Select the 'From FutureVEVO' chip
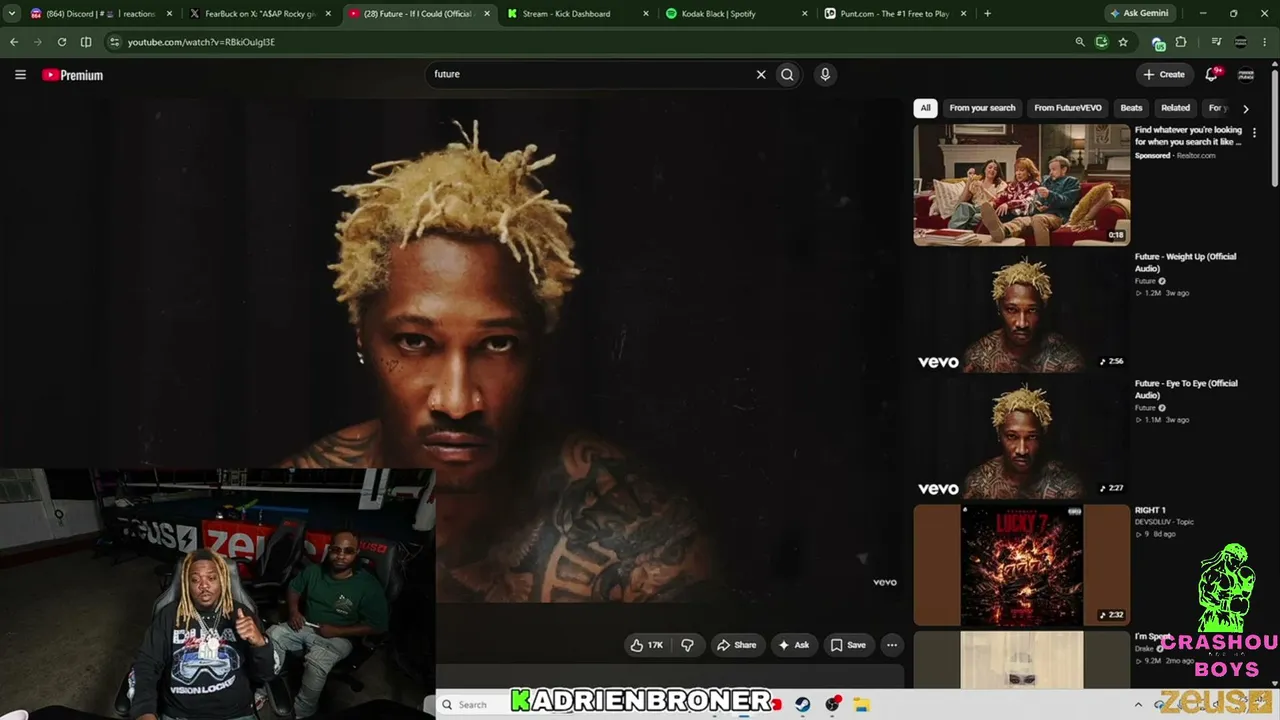Screen dimensions: 1280x720 1068,108
